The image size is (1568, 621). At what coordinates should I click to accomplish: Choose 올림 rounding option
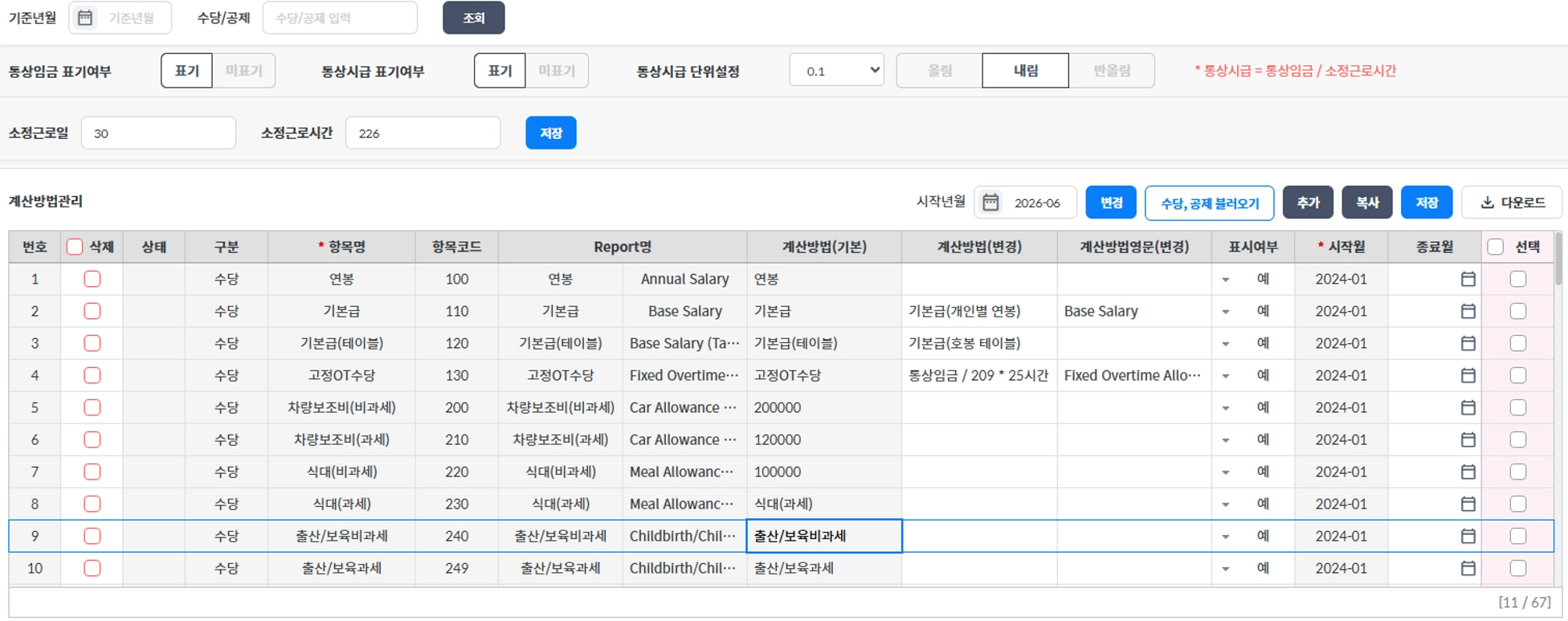tap(939, 71)
